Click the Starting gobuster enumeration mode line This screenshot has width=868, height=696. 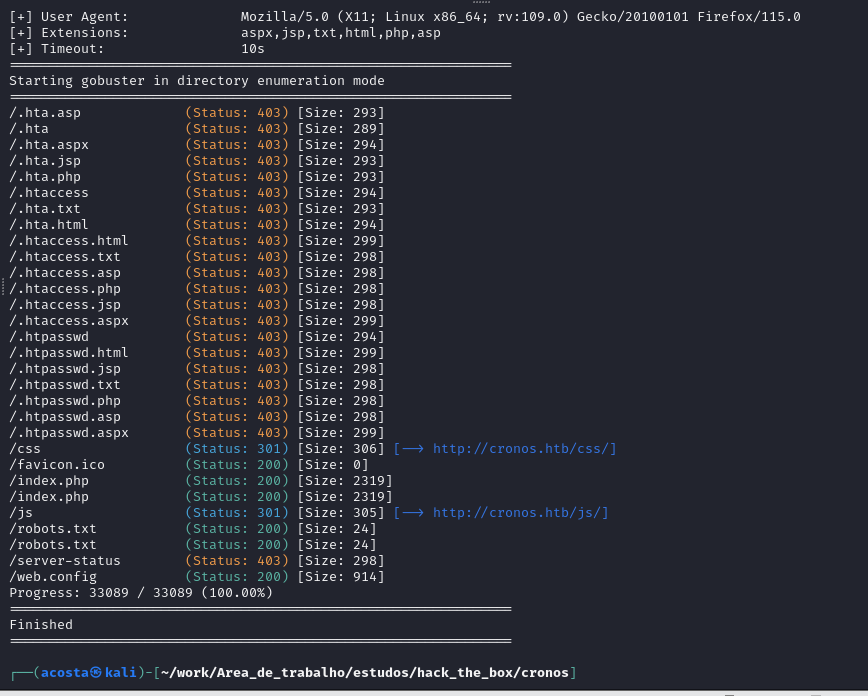tap(197, 81)
